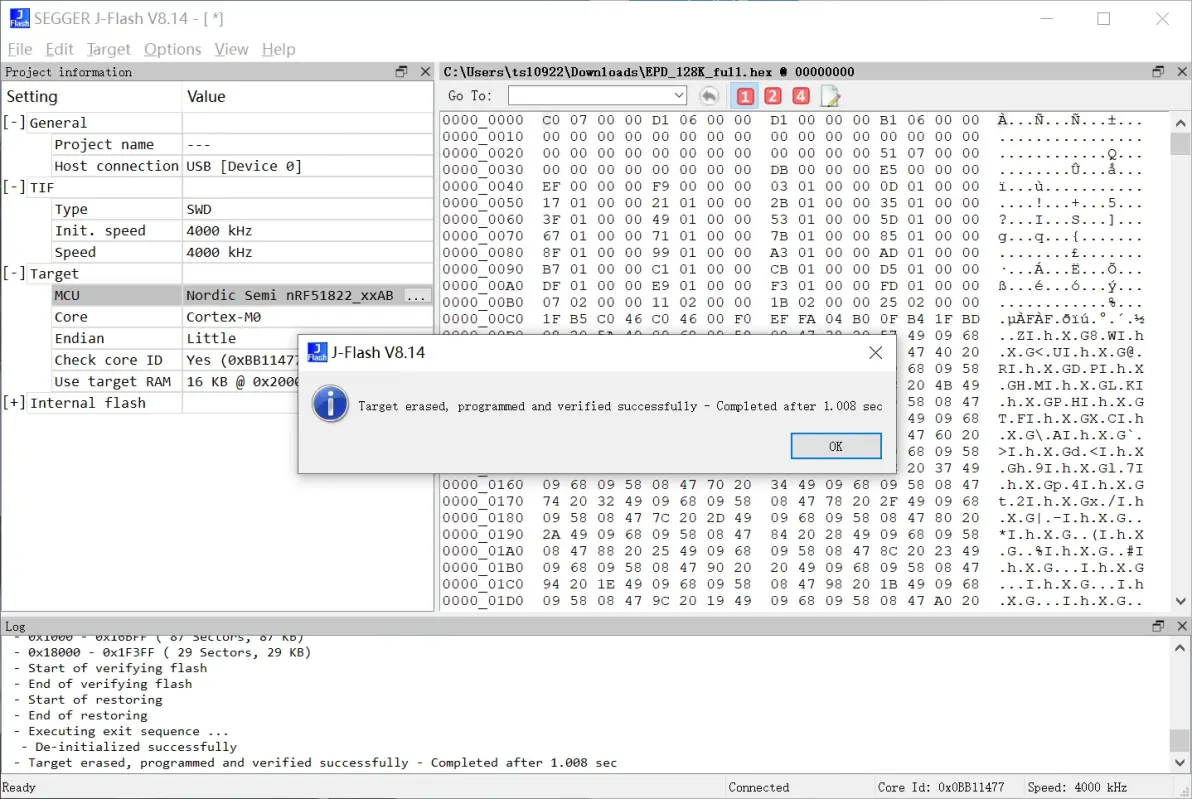Close the Project information panel

coord(425,71)
